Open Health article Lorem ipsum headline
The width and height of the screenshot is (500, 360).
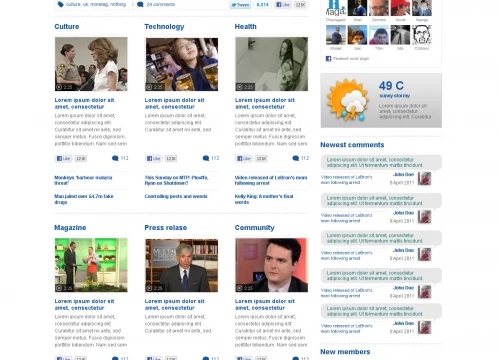pyautogui.click(x=265, y=103)
